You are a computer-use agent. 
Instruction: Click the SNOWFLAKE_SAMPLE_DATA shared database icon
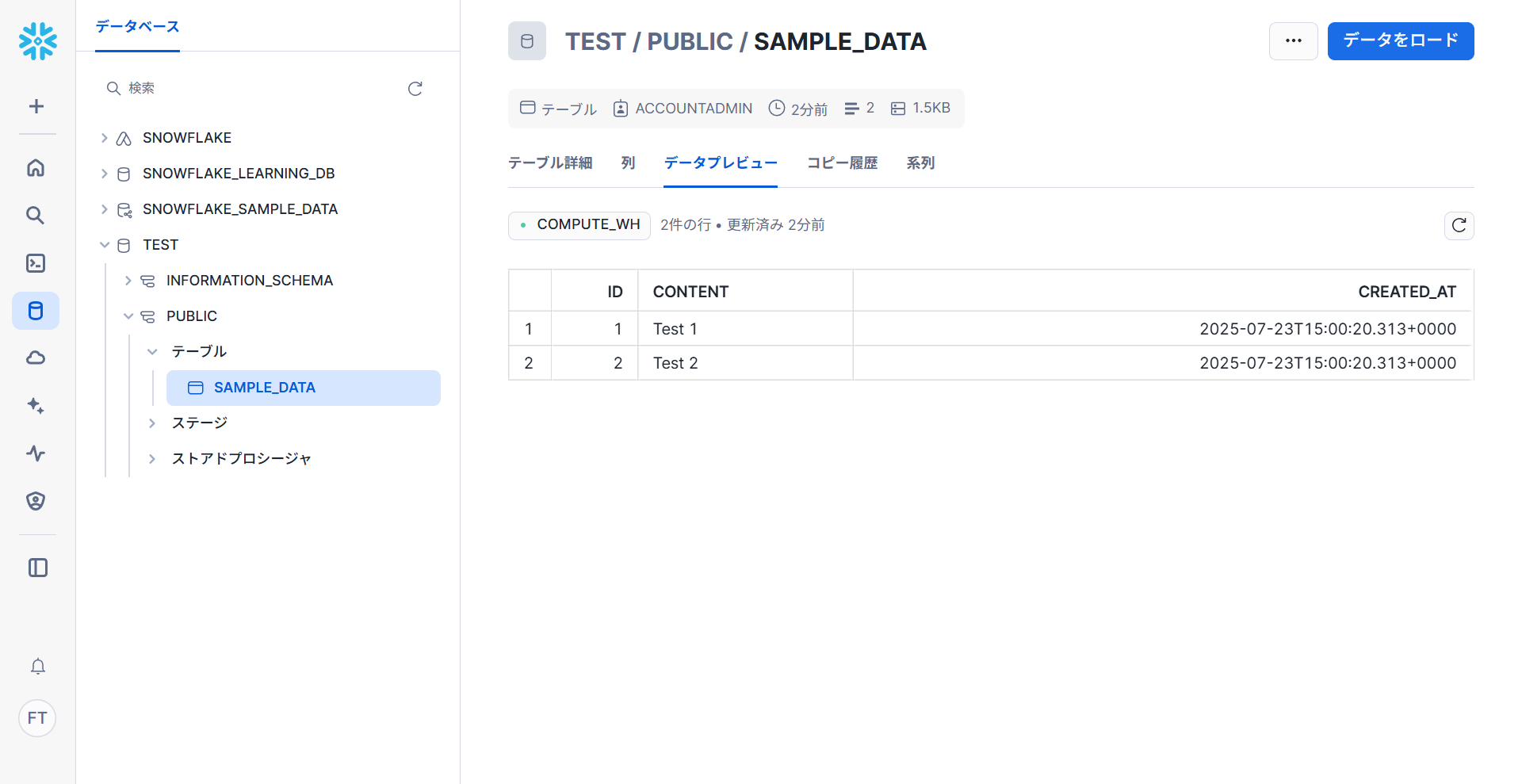pos(124,210)
